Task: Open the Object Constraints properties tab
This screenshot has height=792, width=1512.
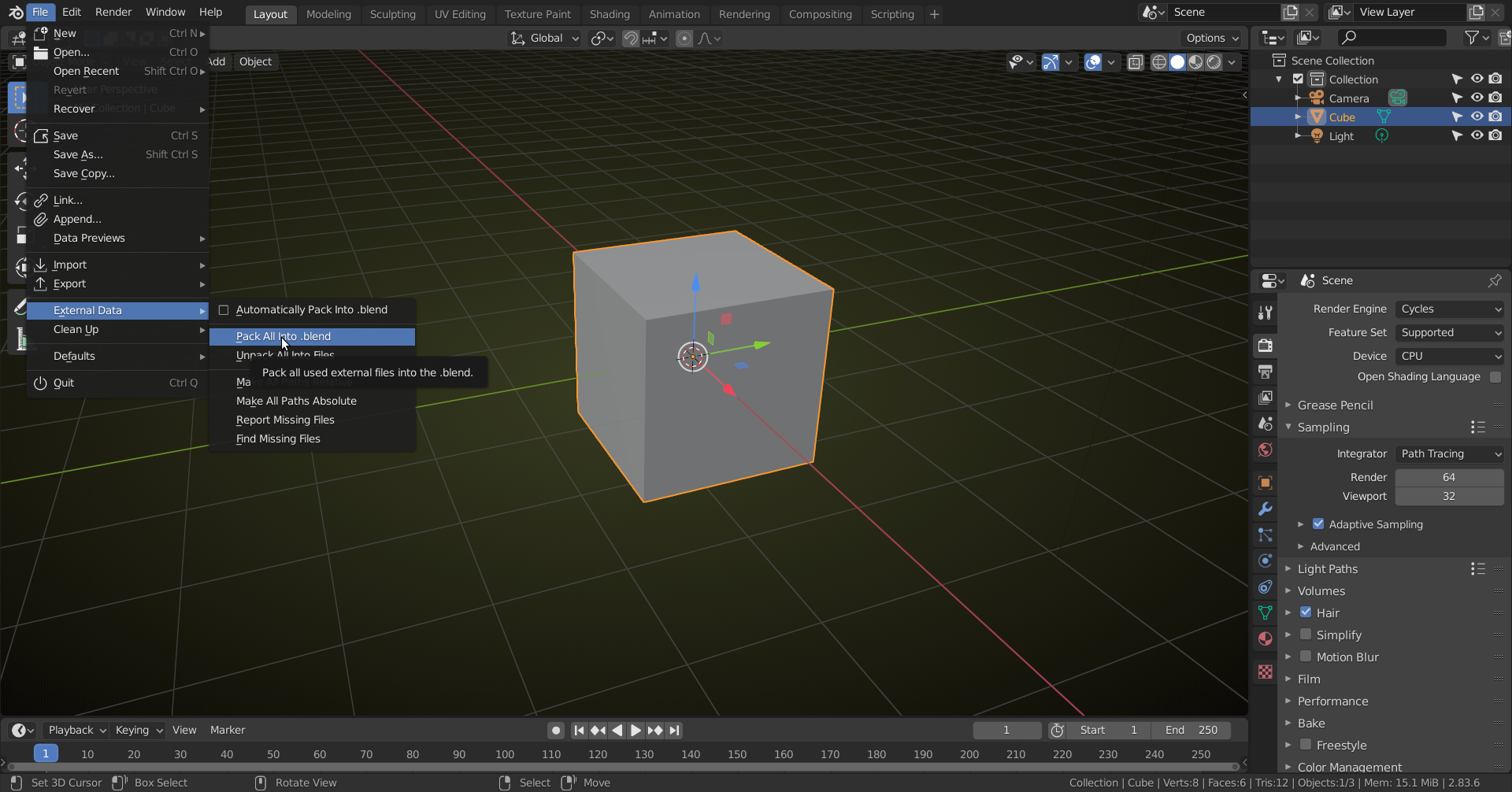Action: click(1266, 587)
